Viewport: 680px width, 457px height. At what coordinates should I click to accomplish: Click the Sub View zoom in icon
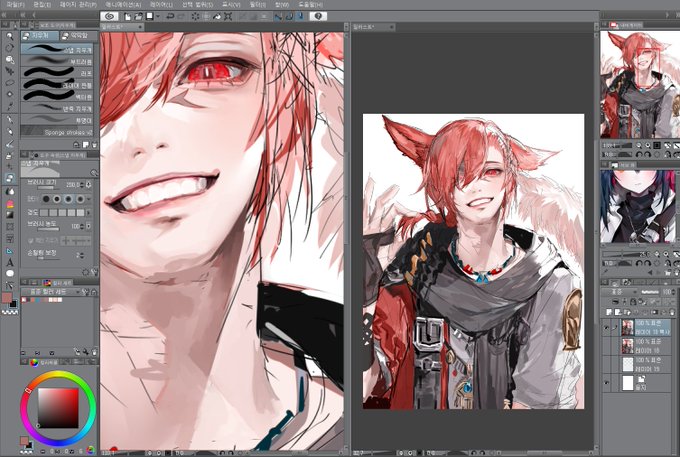(x=666, y=254)
